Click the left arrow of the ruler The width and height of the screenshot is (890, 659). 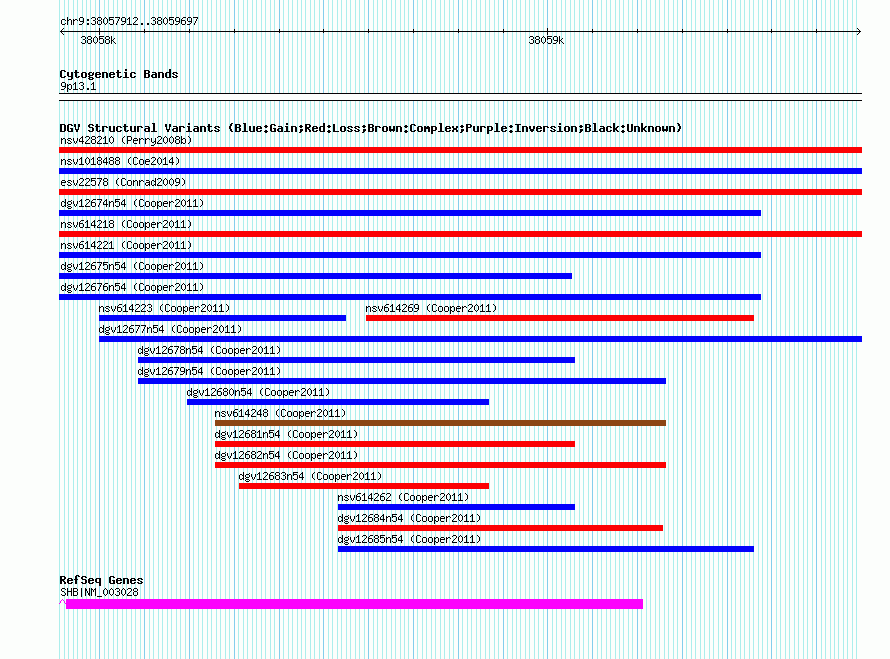(62, 32)
